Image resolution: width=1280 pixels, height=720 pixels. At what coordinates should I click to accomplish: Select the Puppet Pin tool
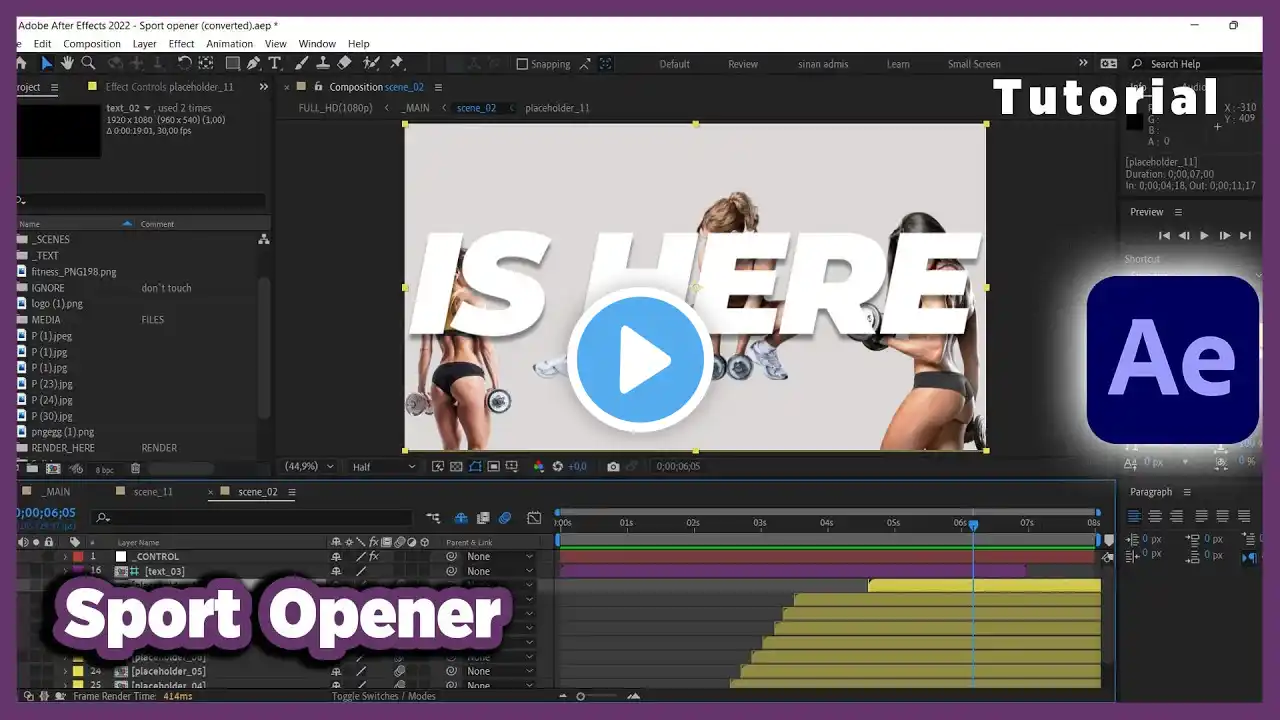point(397,63)
